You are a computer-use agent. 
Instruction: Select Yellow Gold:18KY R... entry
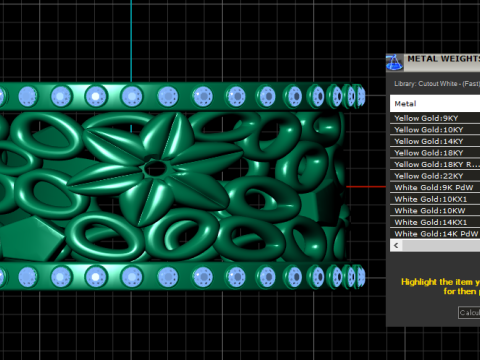point(435,164)
